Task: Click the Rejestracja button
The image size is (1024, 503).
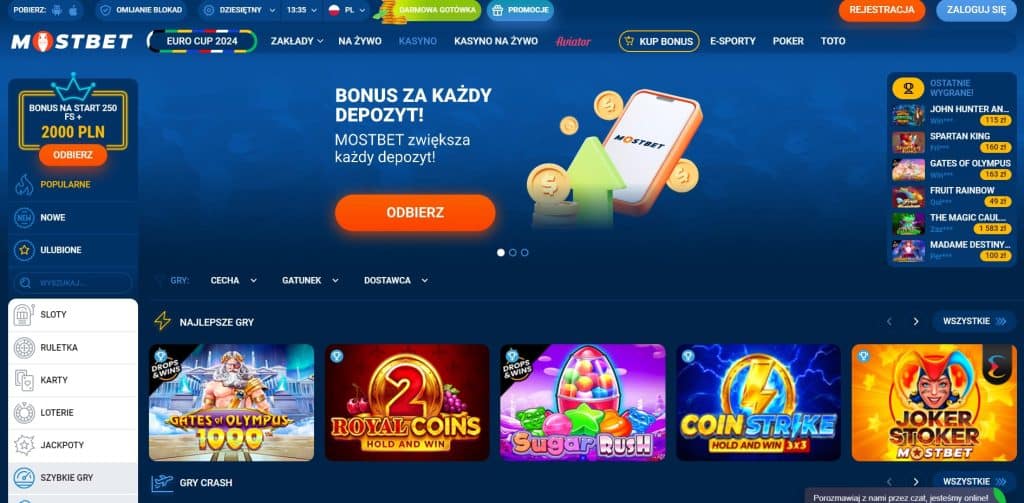Action: click(882, 10)
